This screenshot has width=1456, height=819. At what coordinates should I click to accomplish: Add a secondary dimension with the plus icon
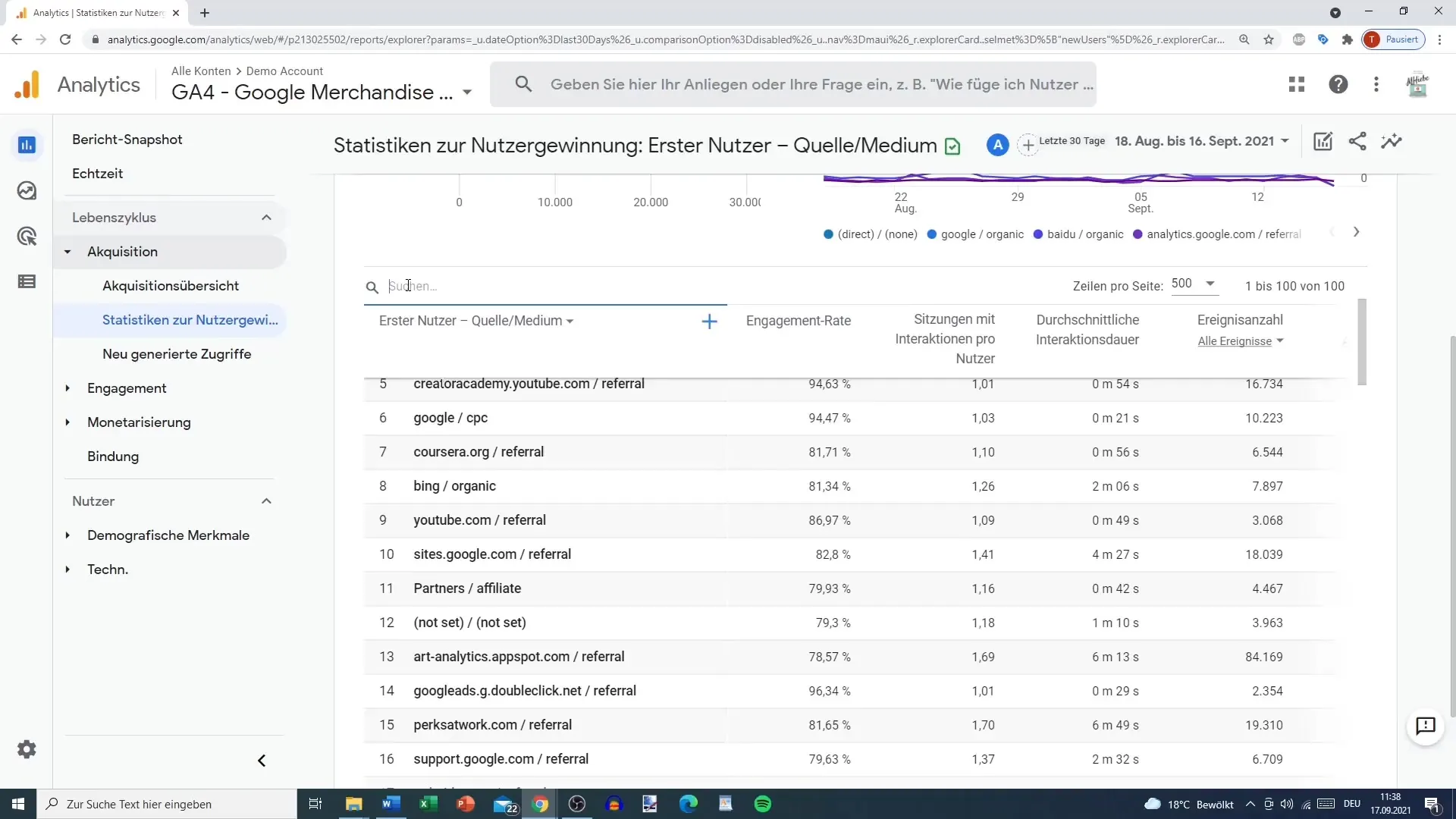click(x=709, y=322)
